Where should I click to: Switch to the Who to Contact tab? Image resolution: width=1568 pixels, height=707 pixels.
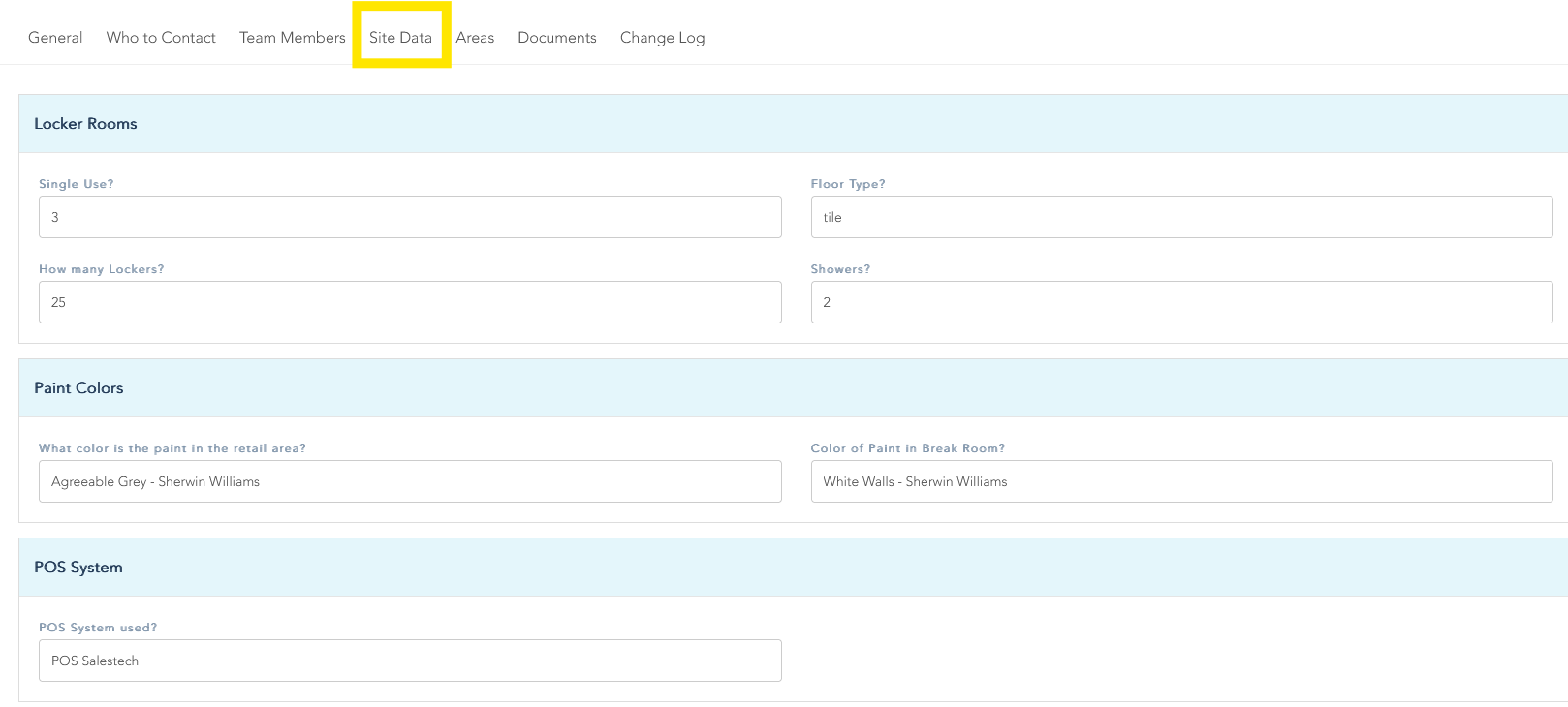click(x=161, y=38)
